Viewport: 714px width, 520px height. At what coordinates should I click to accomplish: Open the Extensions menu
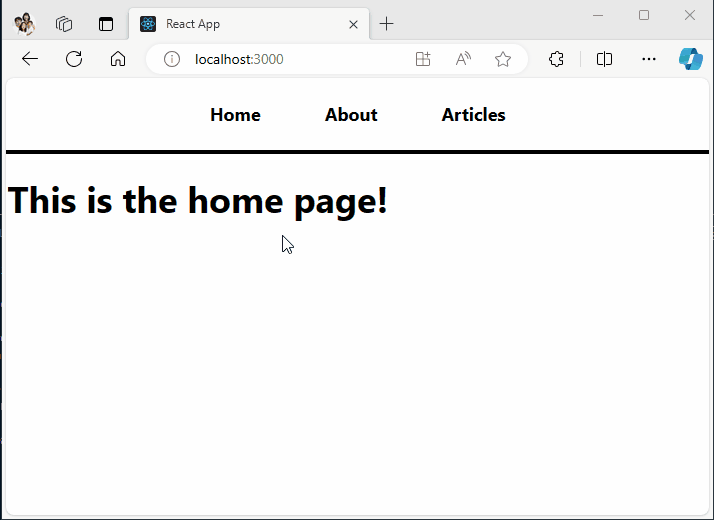pos(556,59)
